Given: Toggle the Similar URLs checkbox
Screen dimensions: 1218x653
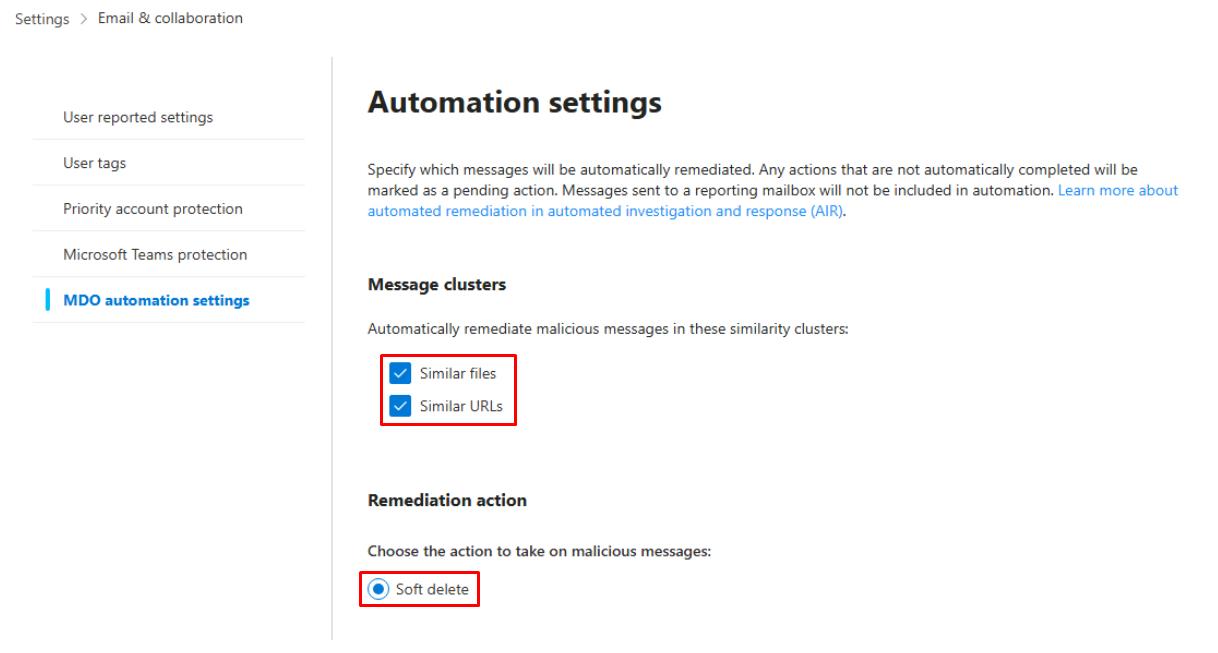Looking at the screenshot, I should click(x=400, y=405).
